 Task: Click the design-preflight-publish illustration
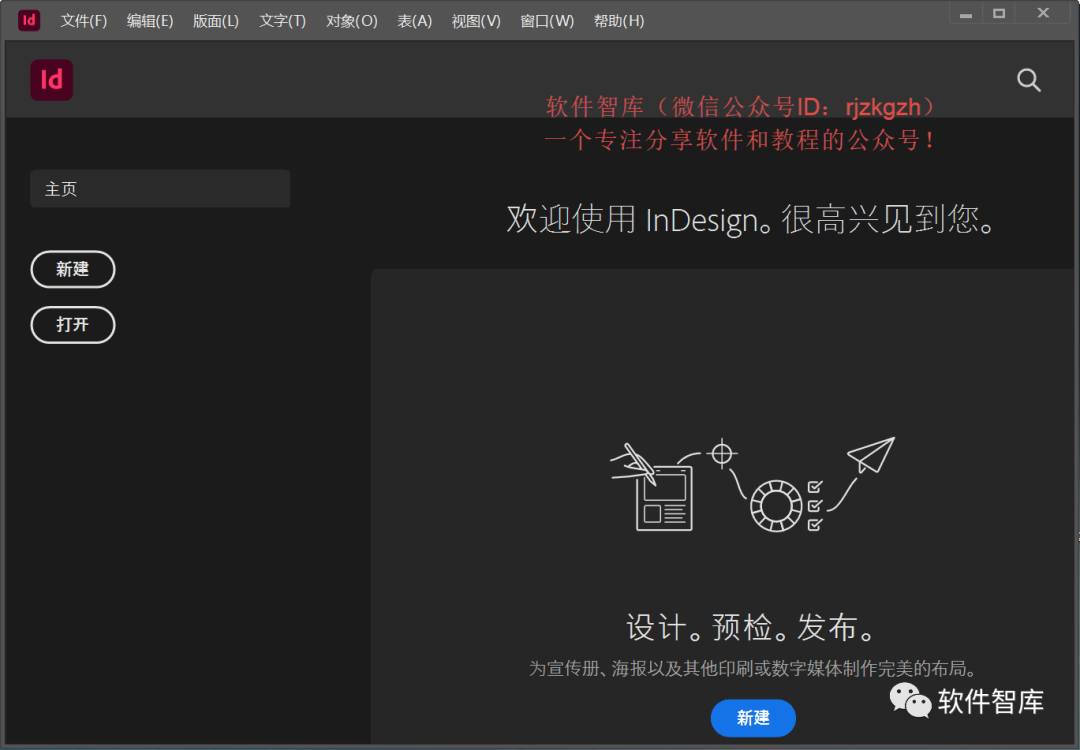[x=753, y=485]
